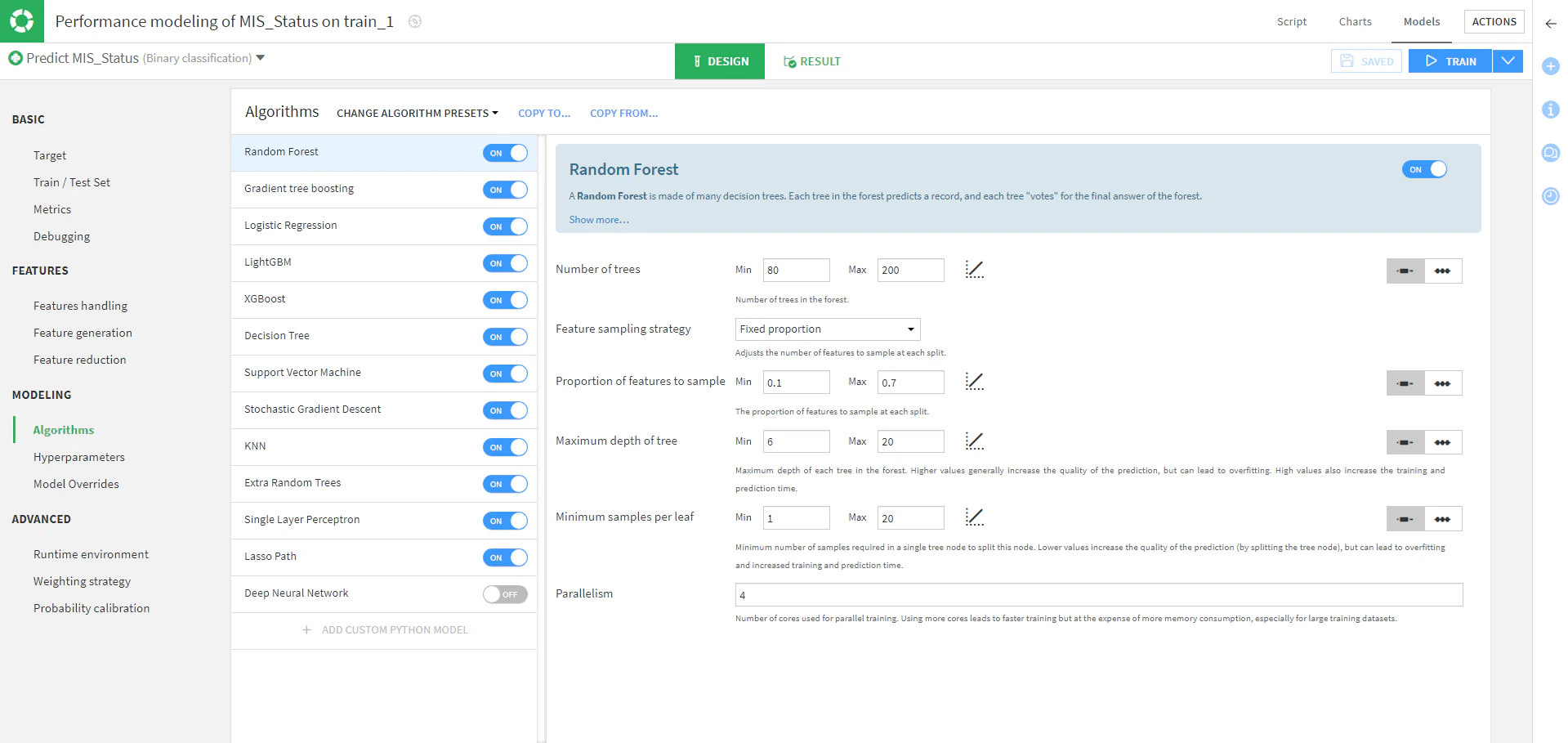This screenshot has width=1568, height=743.
Task: Open the Predict MIS_Status task dropdown
Action: coord(136,58)
